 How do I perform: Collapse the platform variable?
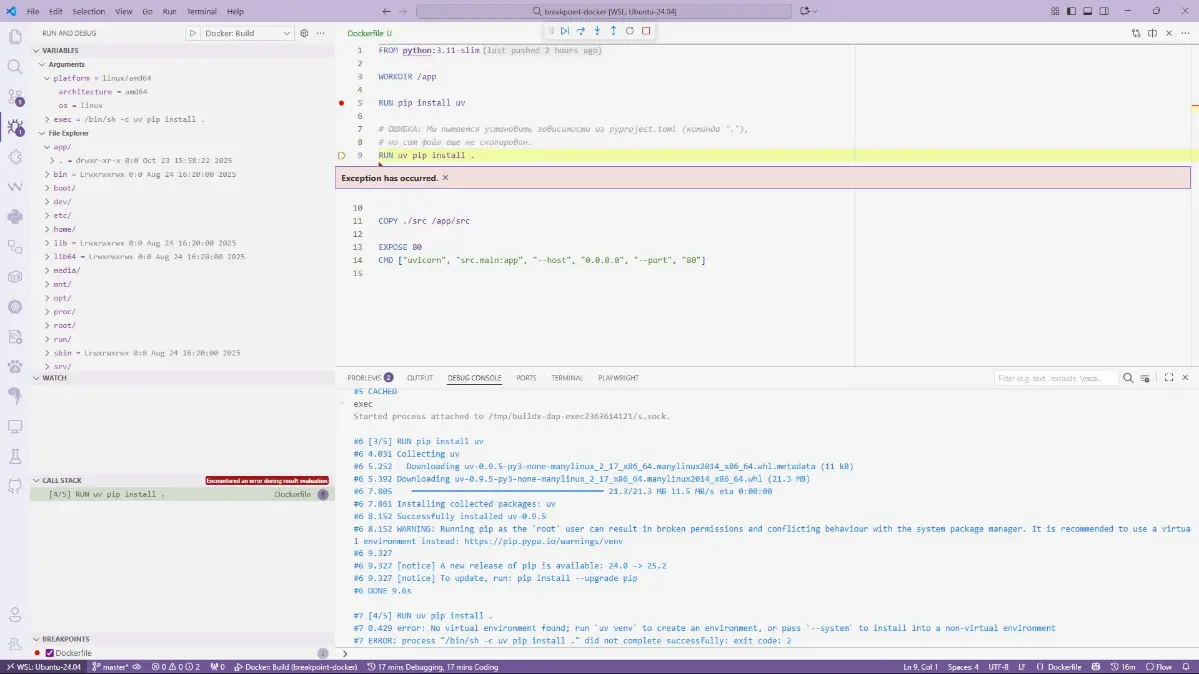point(47,78)
